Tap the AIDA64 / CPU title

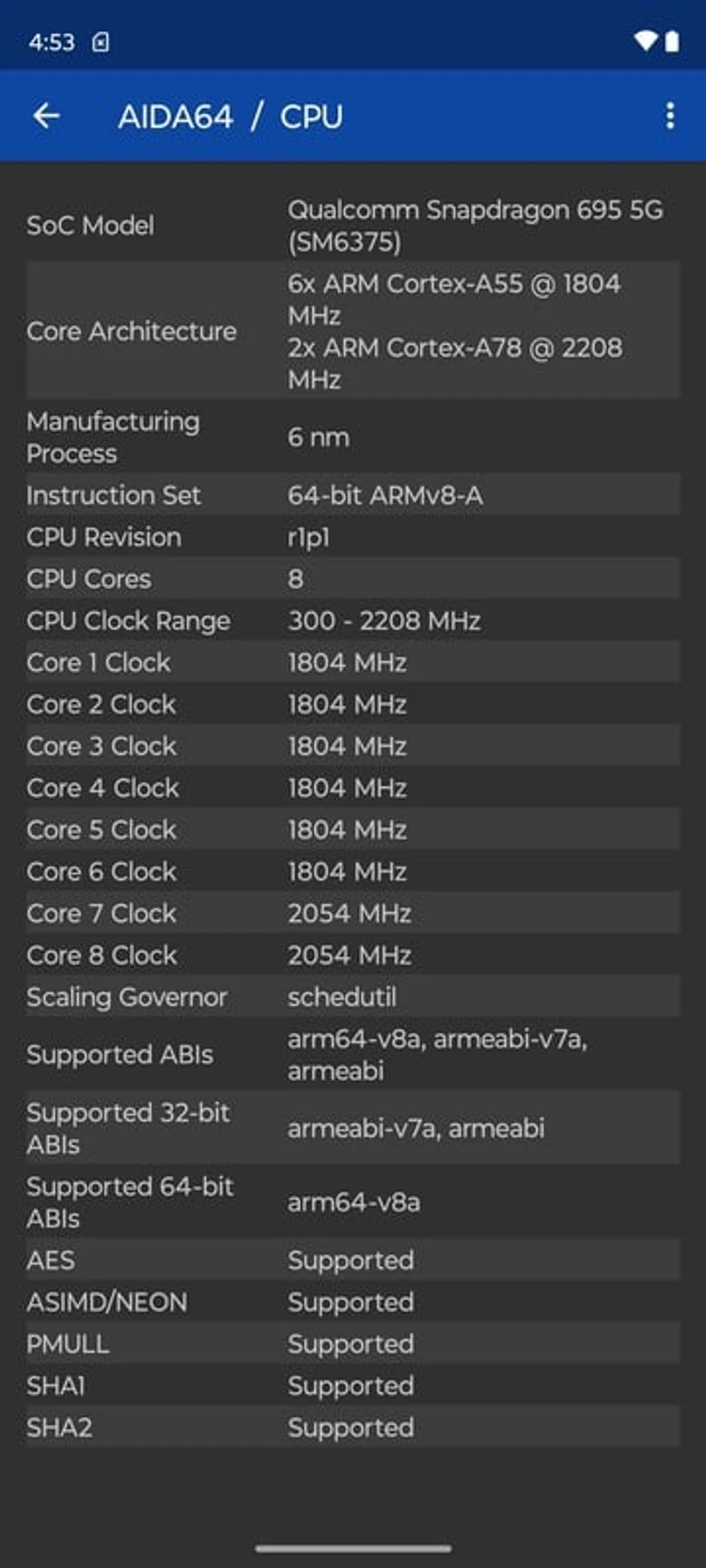pos(230,116)
